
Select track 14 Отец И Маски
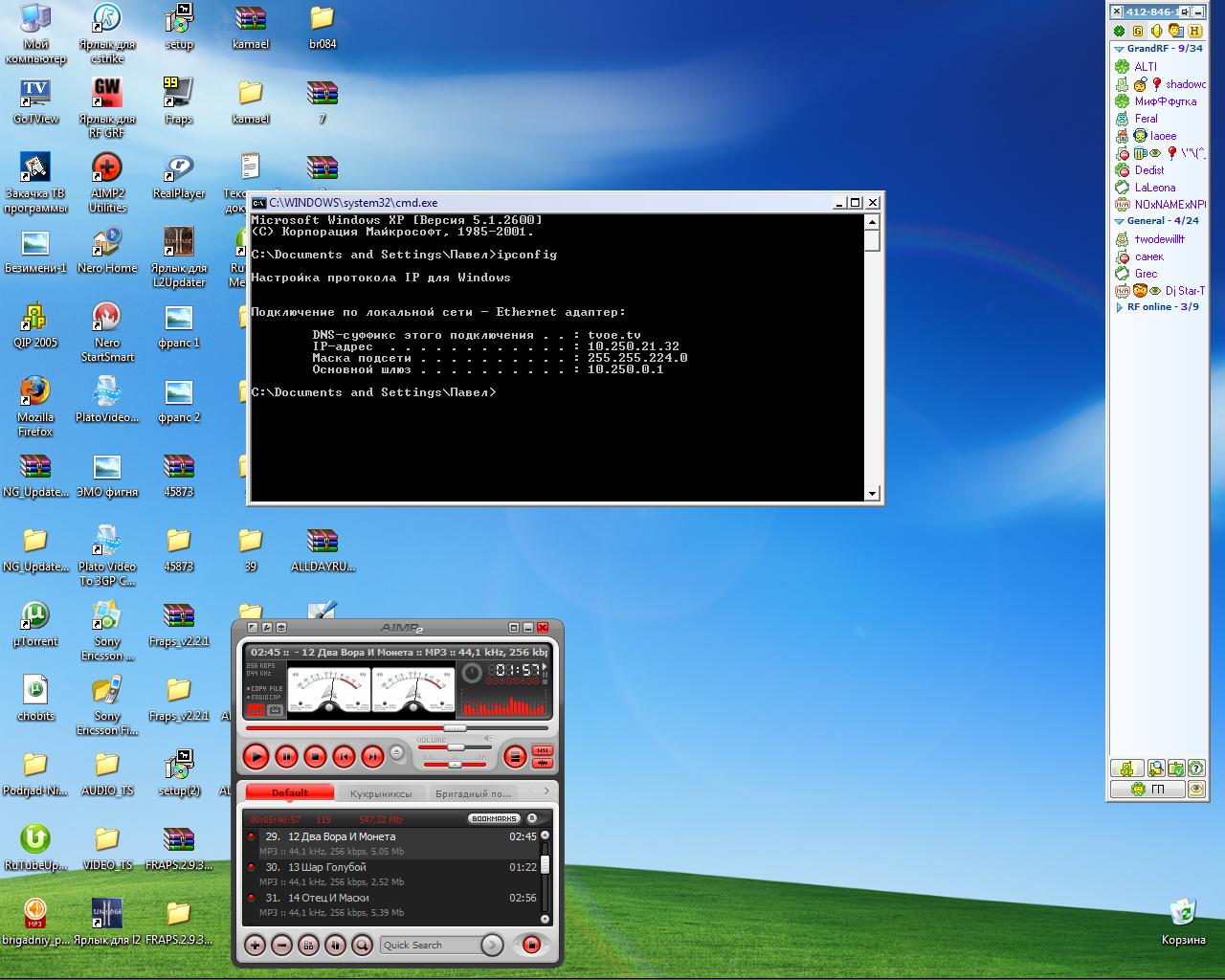[393, 904]
